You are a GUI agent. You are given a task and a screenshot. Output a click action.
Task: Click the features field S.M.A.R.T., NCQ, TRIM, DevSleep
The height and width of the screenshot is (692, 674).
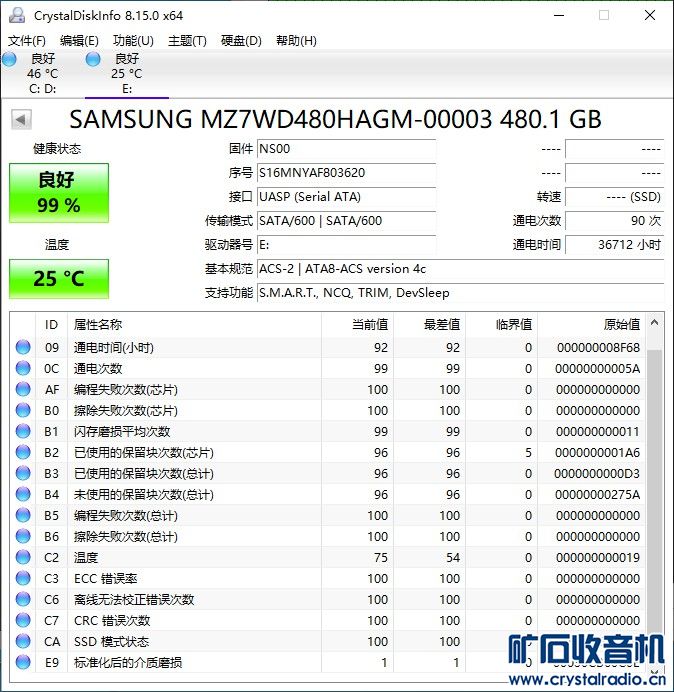460,293
